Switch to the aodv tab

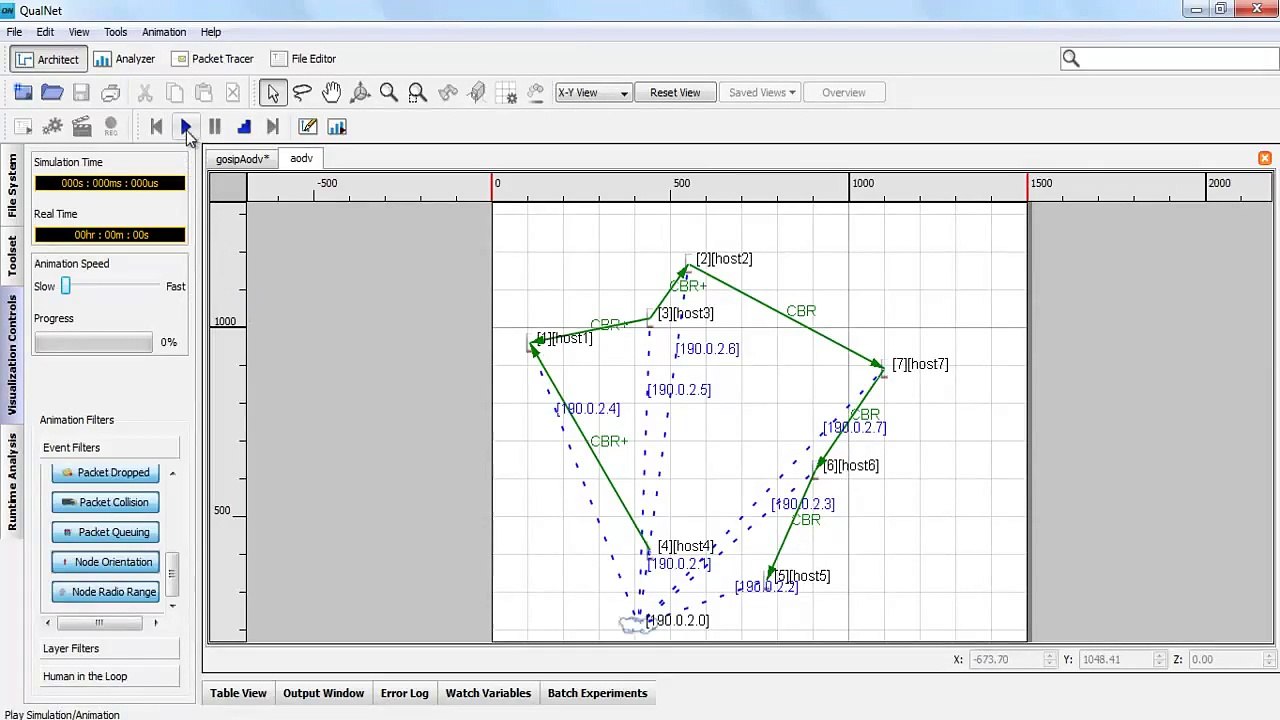301,159
